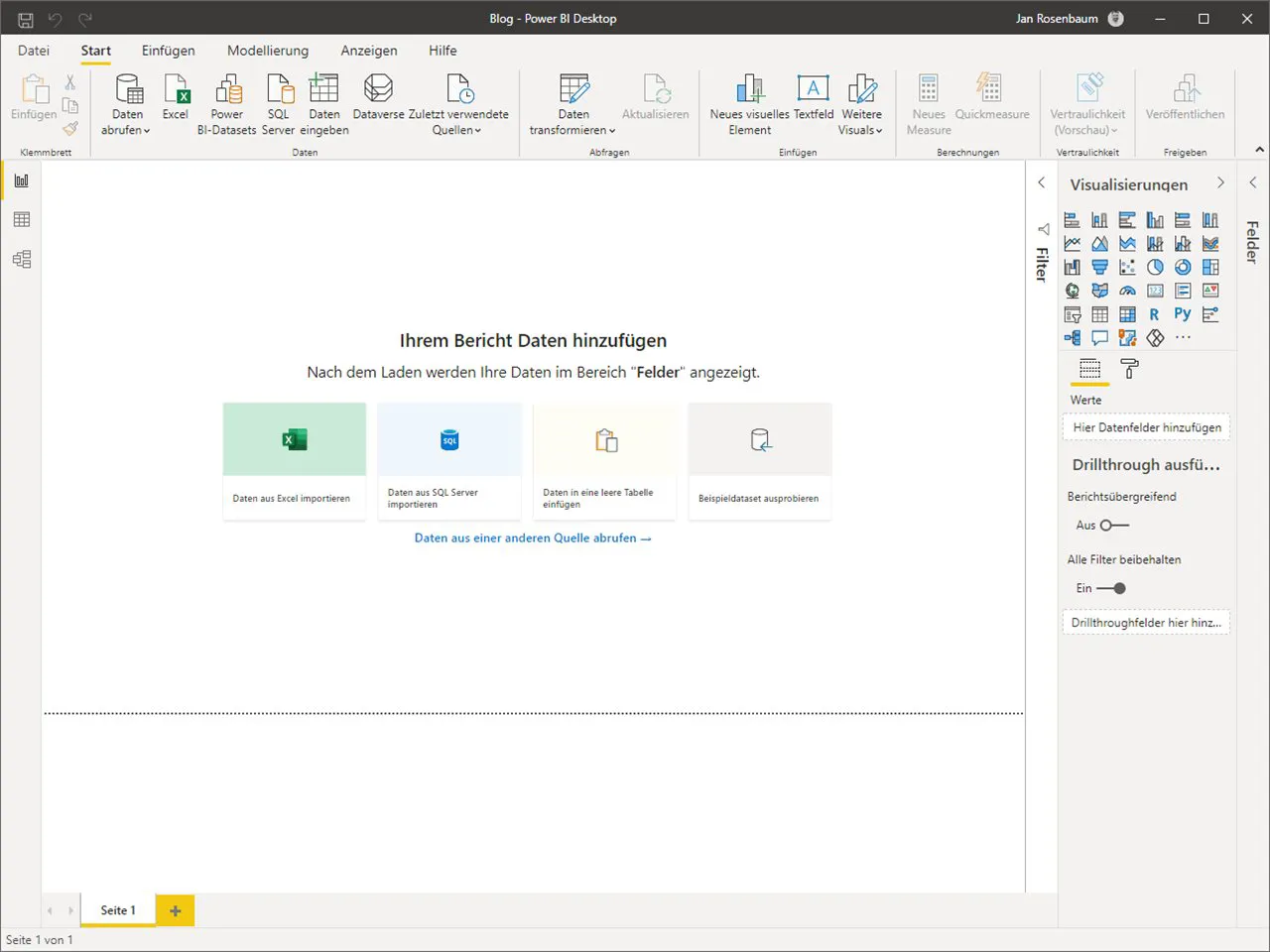1270x952 pixels.
Task: Expand the Filter pane
Action: (x=1042, y=182)
